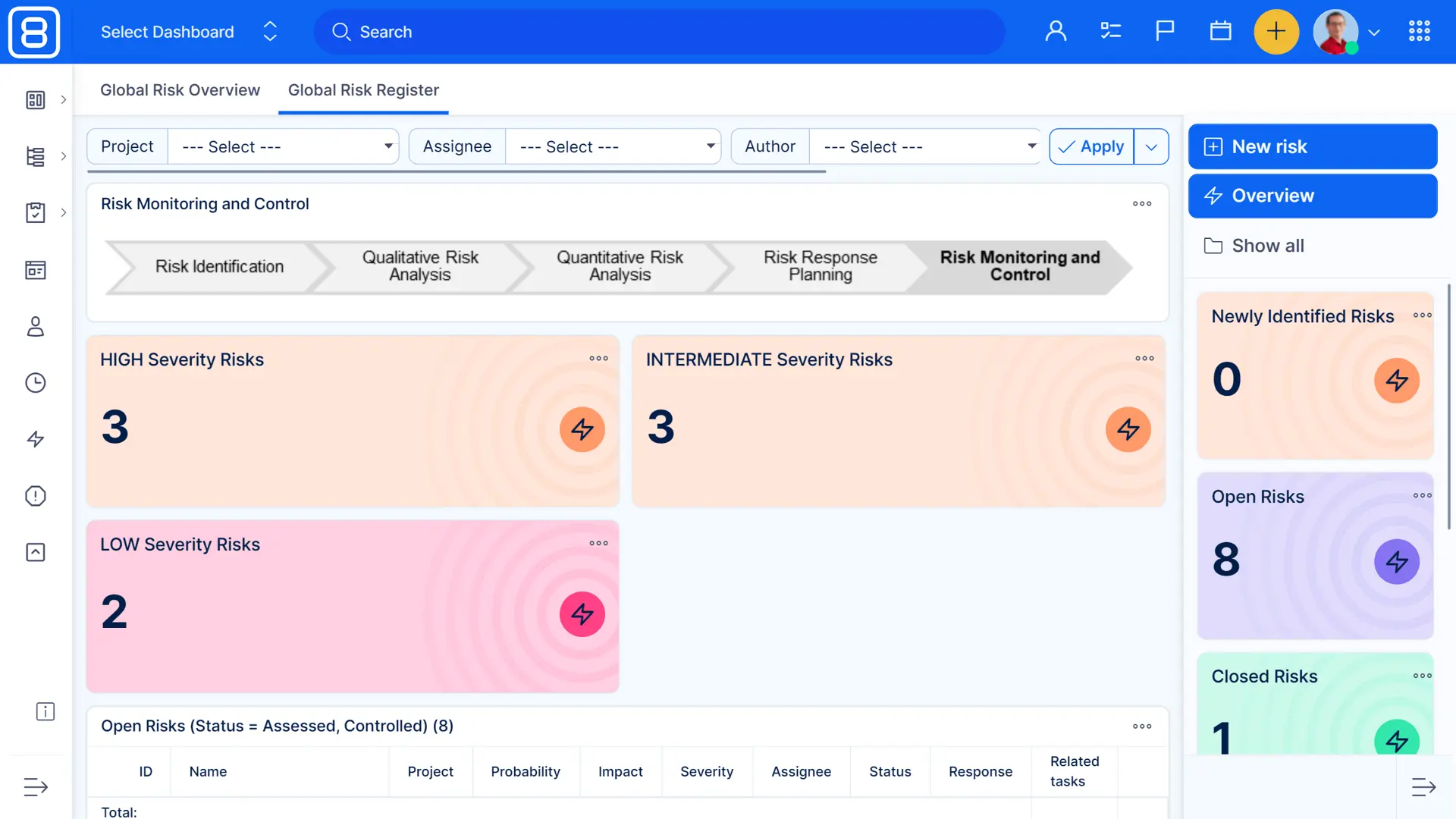Click the clock icon in left sidebar

click(x=35, y=383)
